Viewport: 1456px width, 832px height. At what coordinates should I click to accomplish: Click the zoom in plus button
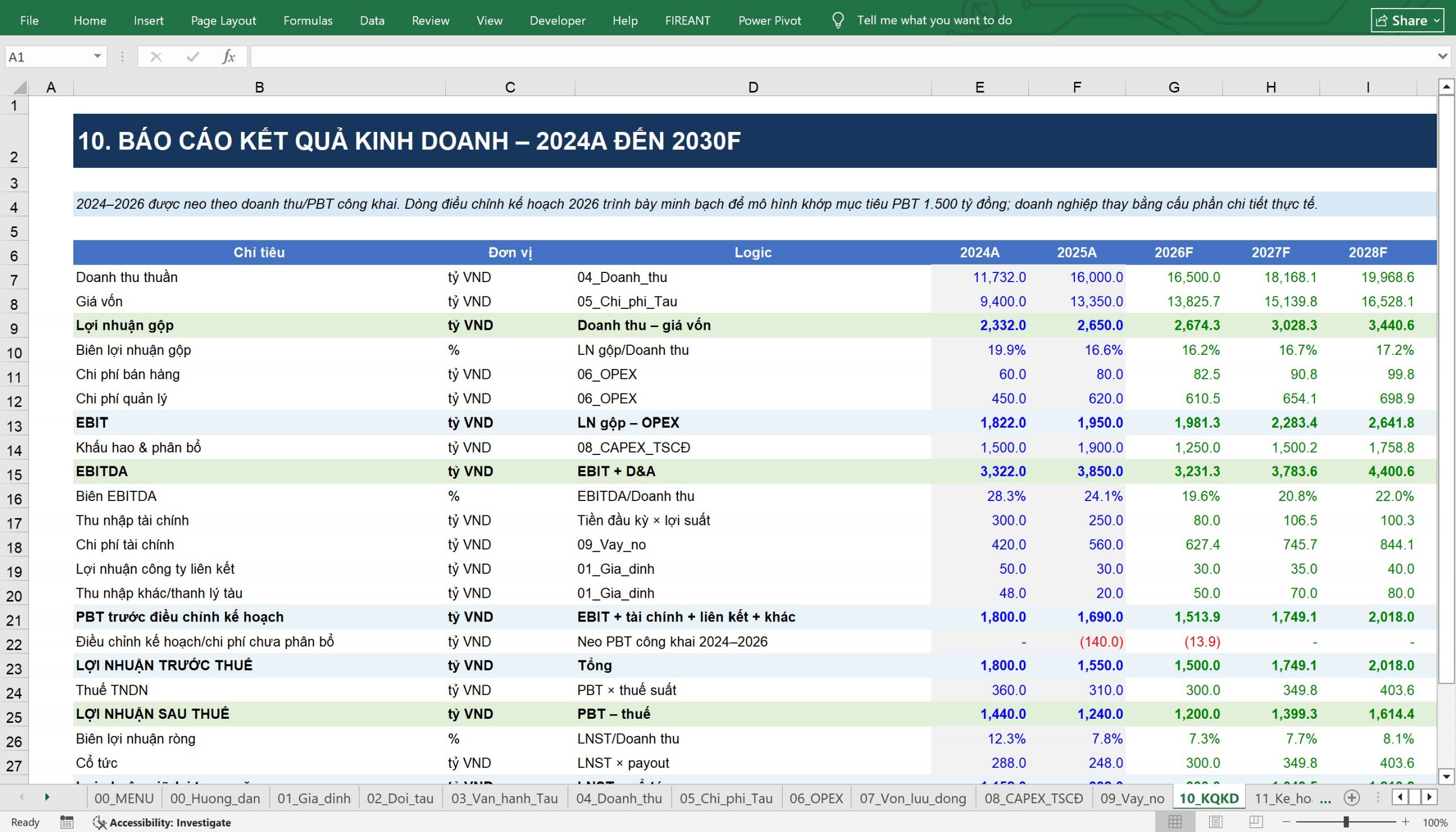1406,822
